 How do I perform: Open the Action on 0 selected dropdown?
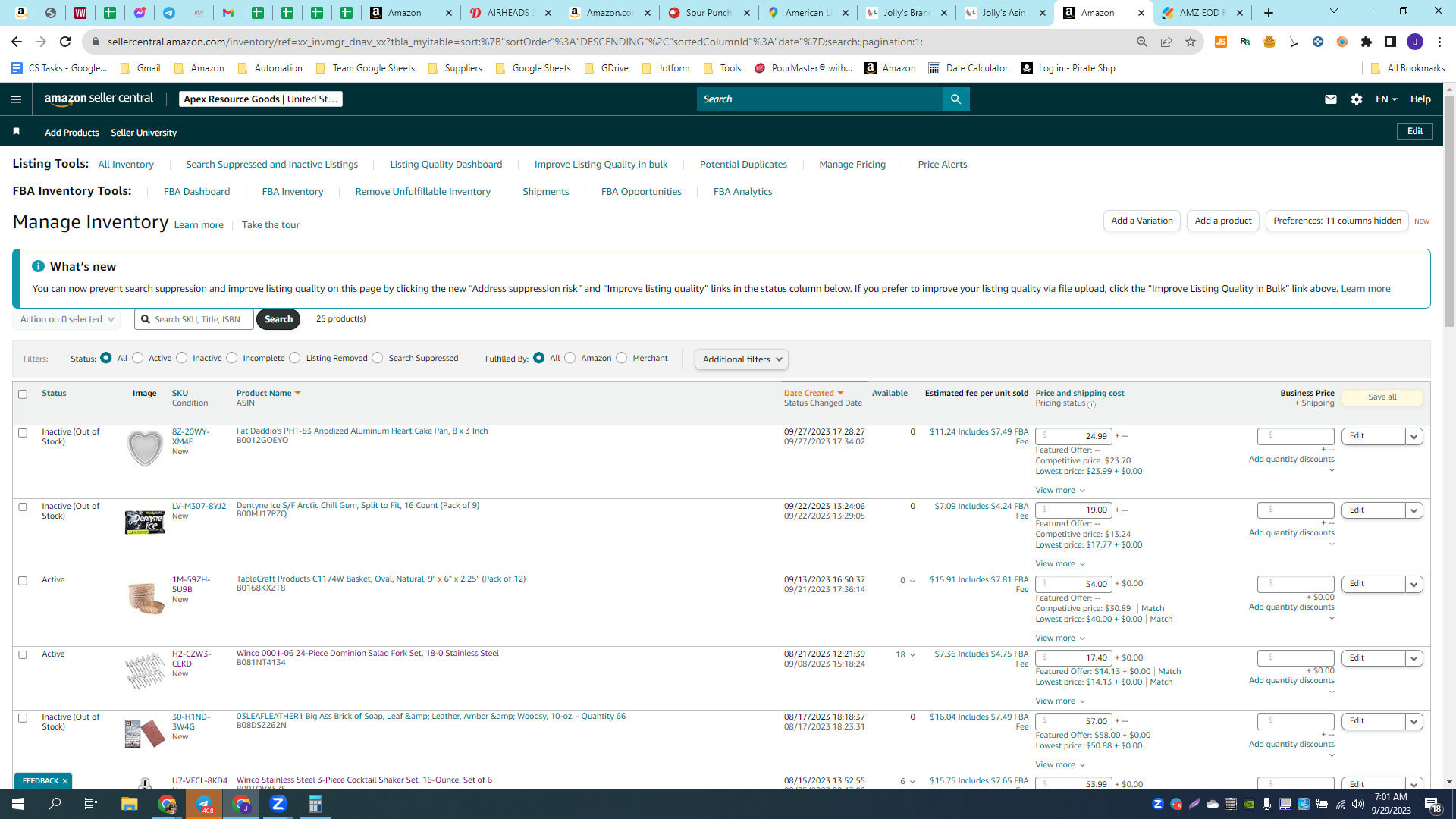coord(67,319)
